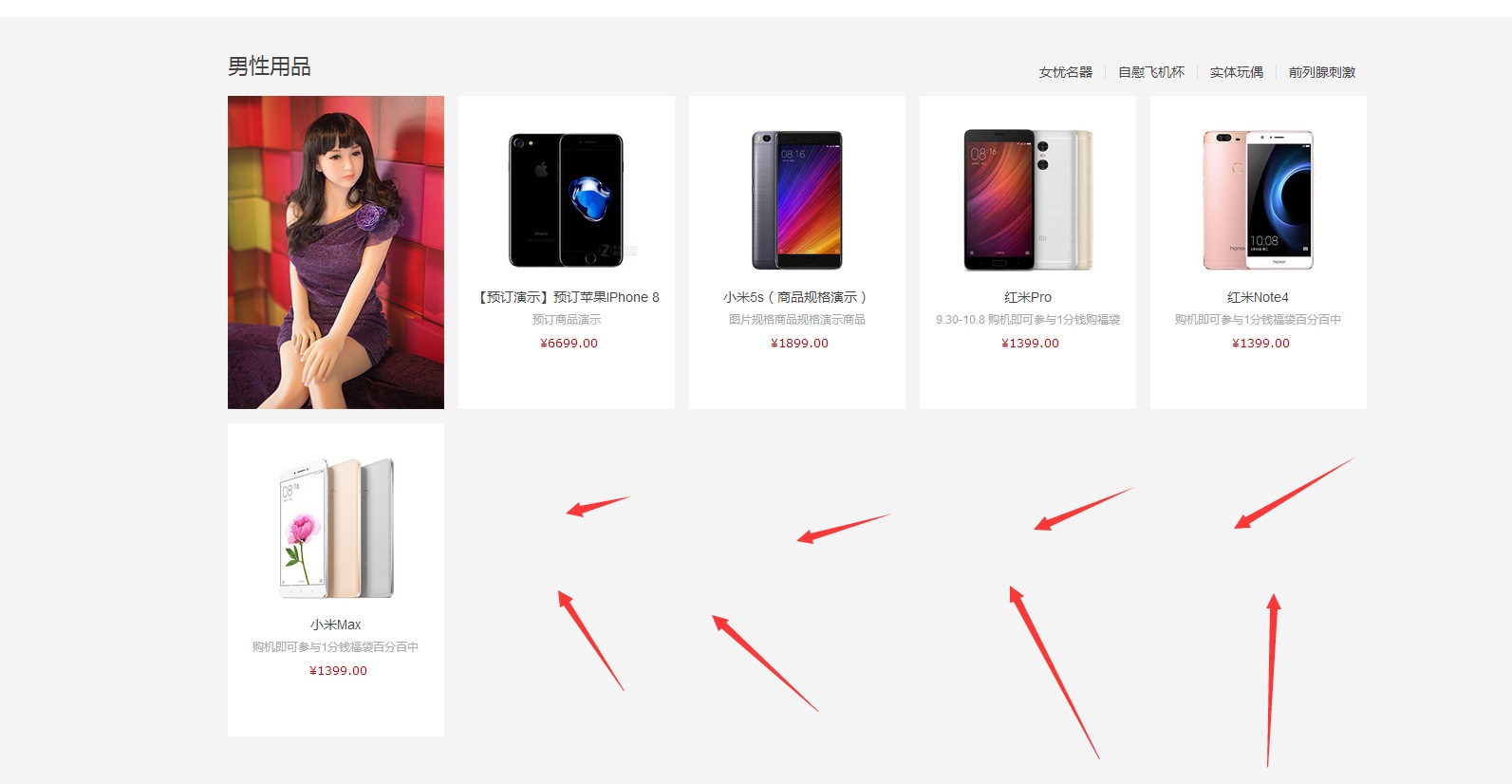Click the 红米Pro phone product image
The height and width of the screenshot is (784, 1512).
click(1028, 200)
